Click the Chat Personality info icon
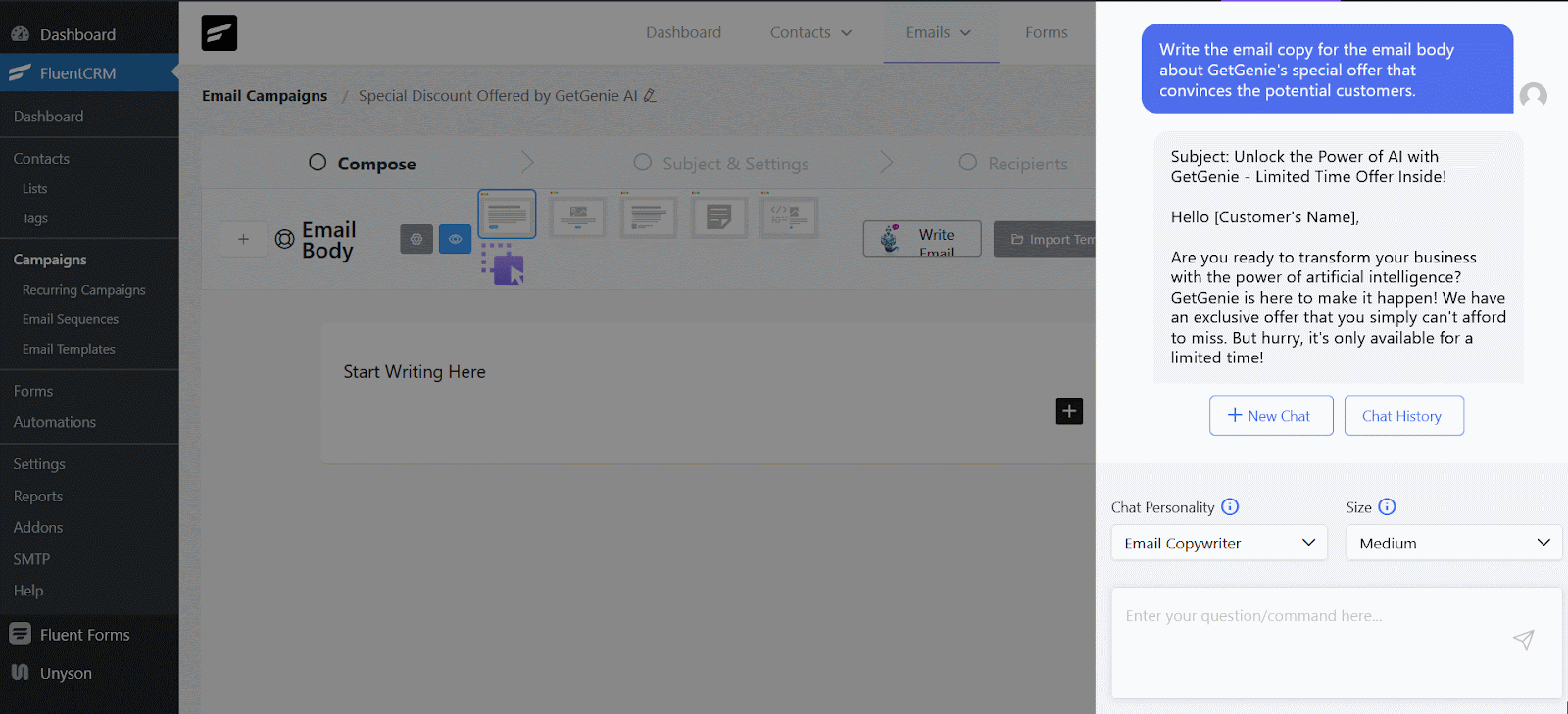Viewport: 1568px width, 714px height. point(1230,507)
